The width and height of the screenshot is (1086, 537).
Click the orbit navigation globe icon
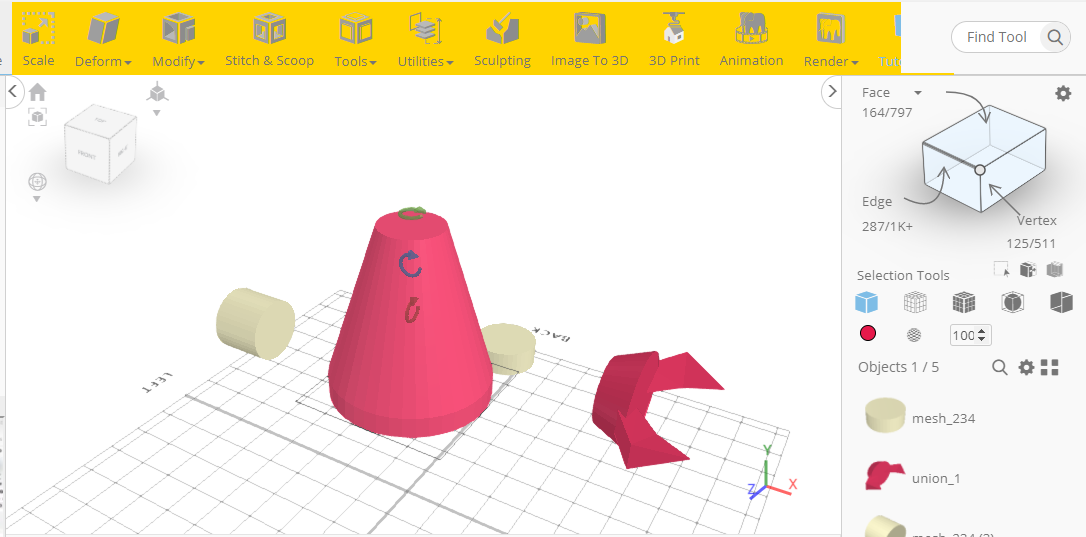coord(37,182)
